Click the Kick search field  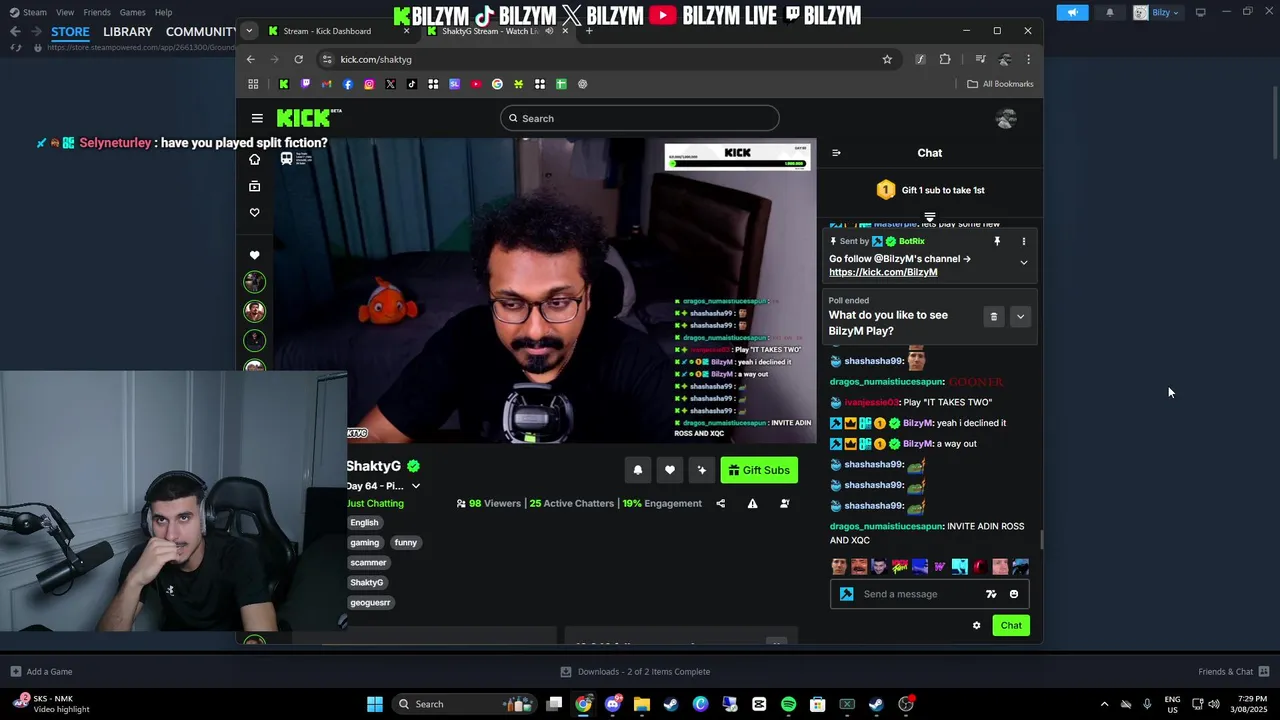tap(640, 118)
